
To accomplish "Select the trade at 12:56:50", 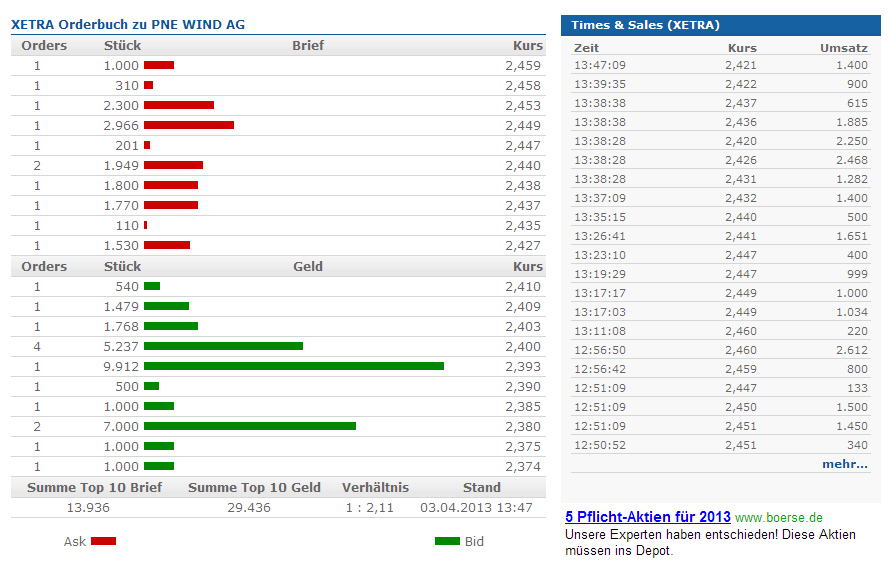I will pos(721,350).
